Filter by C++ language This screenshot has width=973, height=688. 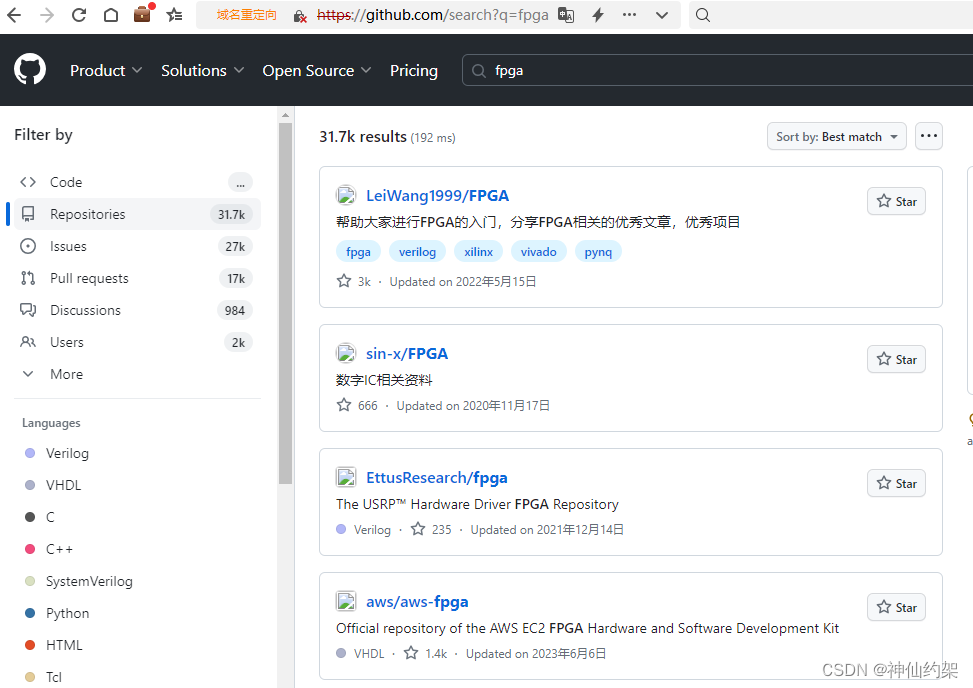[60, 549]
